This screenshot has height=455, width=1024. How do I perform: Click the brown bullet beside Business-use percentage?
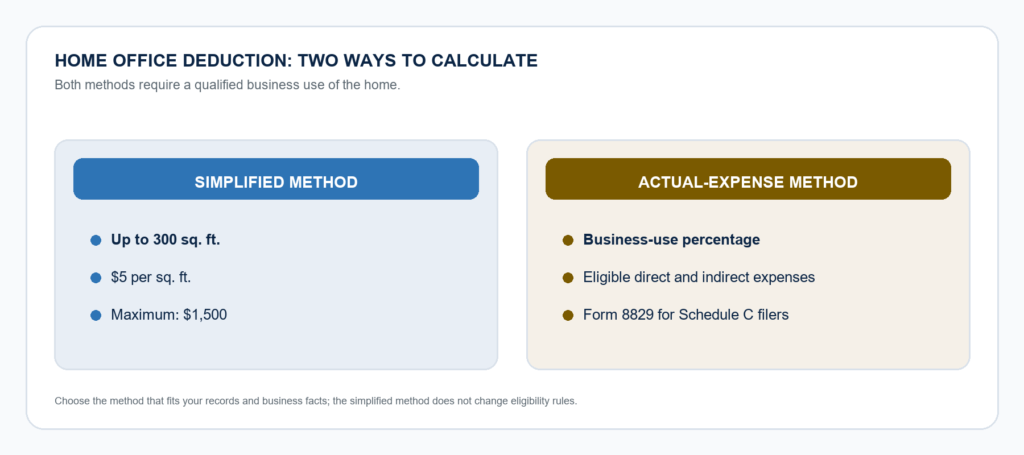coord(568,240)
